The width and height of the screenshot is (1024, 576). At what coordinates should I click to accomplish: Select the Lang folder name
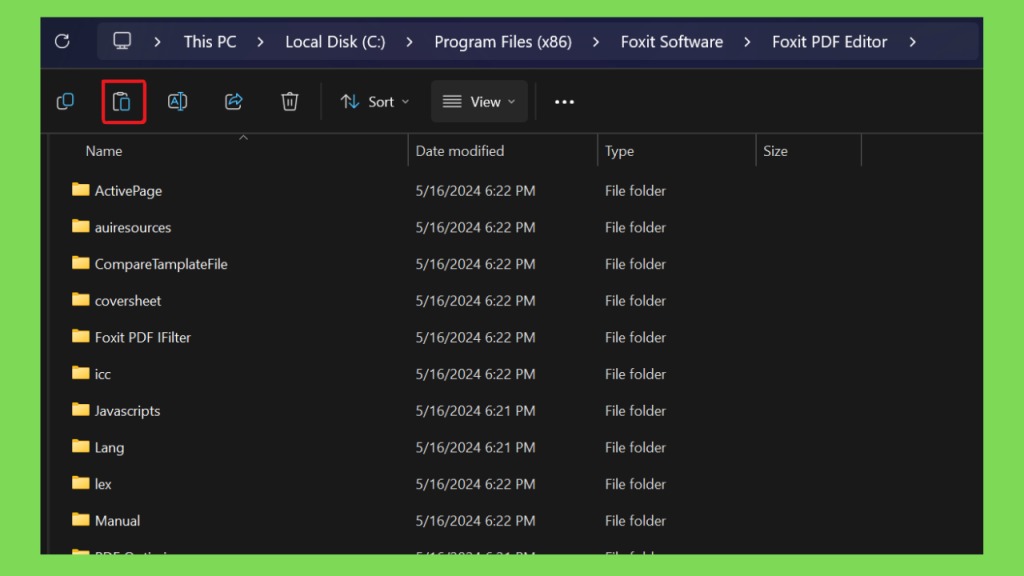pos(109,447)
